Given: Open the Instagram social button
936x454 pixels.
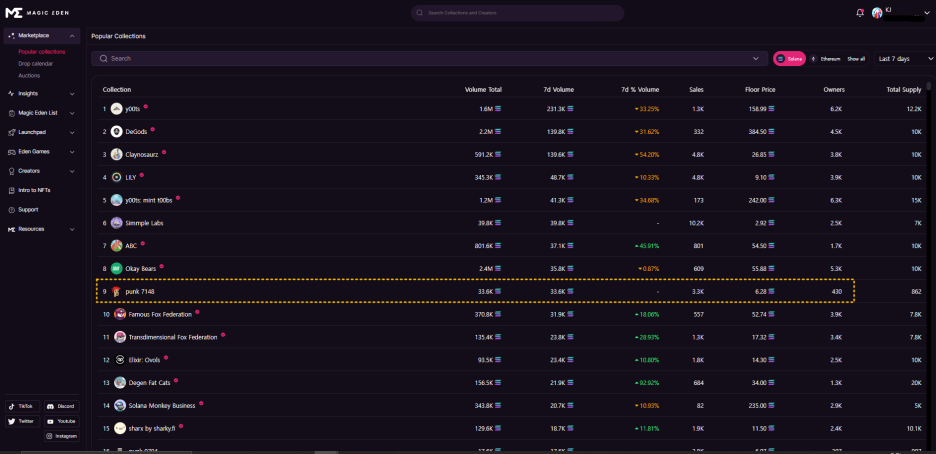Looking at the screenshot, I should click(61, 436).
